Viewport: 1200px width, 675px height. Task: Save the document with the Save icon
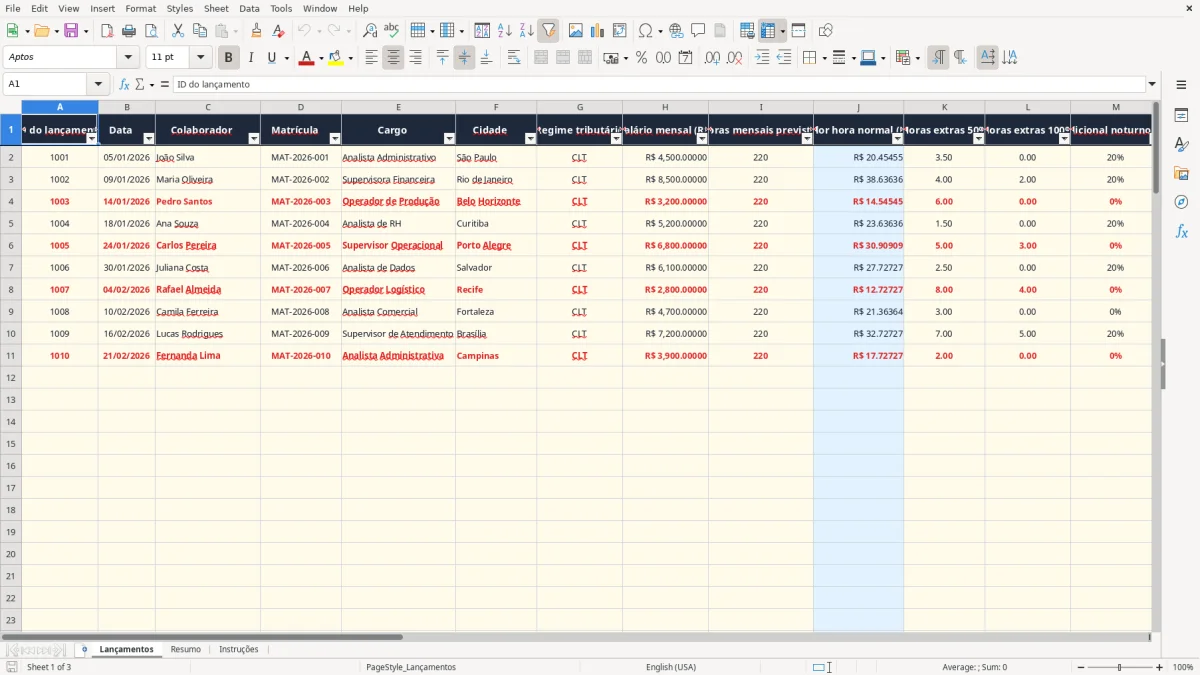[71, 31]
